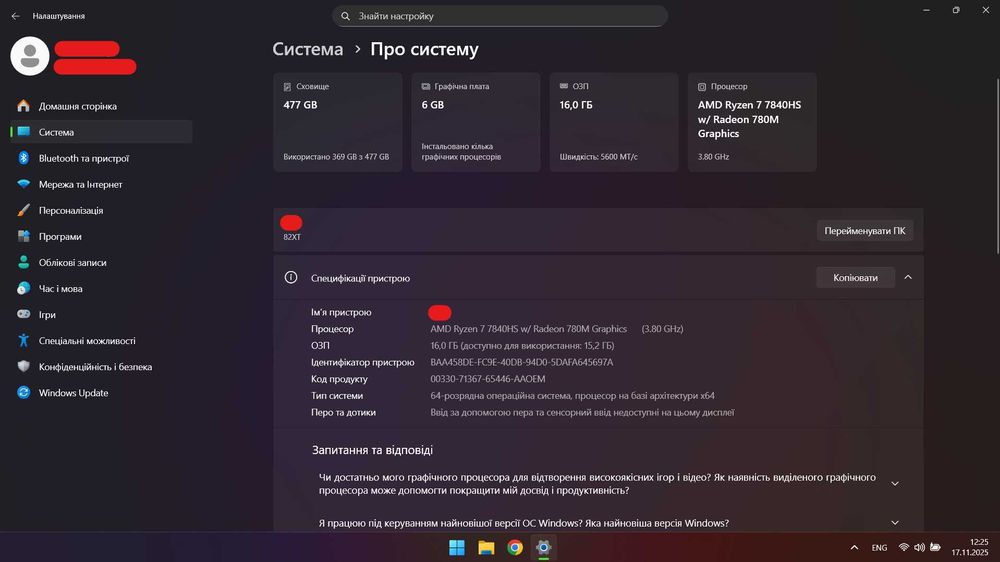Screen dimensions: 1000x562
Task: Click the Bluetooth icon in sidebar
Action: click(24, 158)
